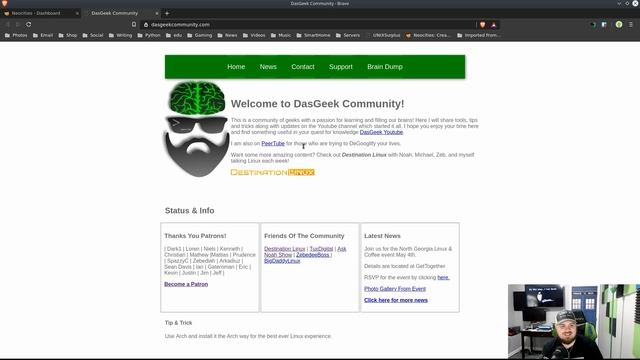Click the 'Latest News' heading
Viewport: 640px width, 360px height.
pos(382,236)
